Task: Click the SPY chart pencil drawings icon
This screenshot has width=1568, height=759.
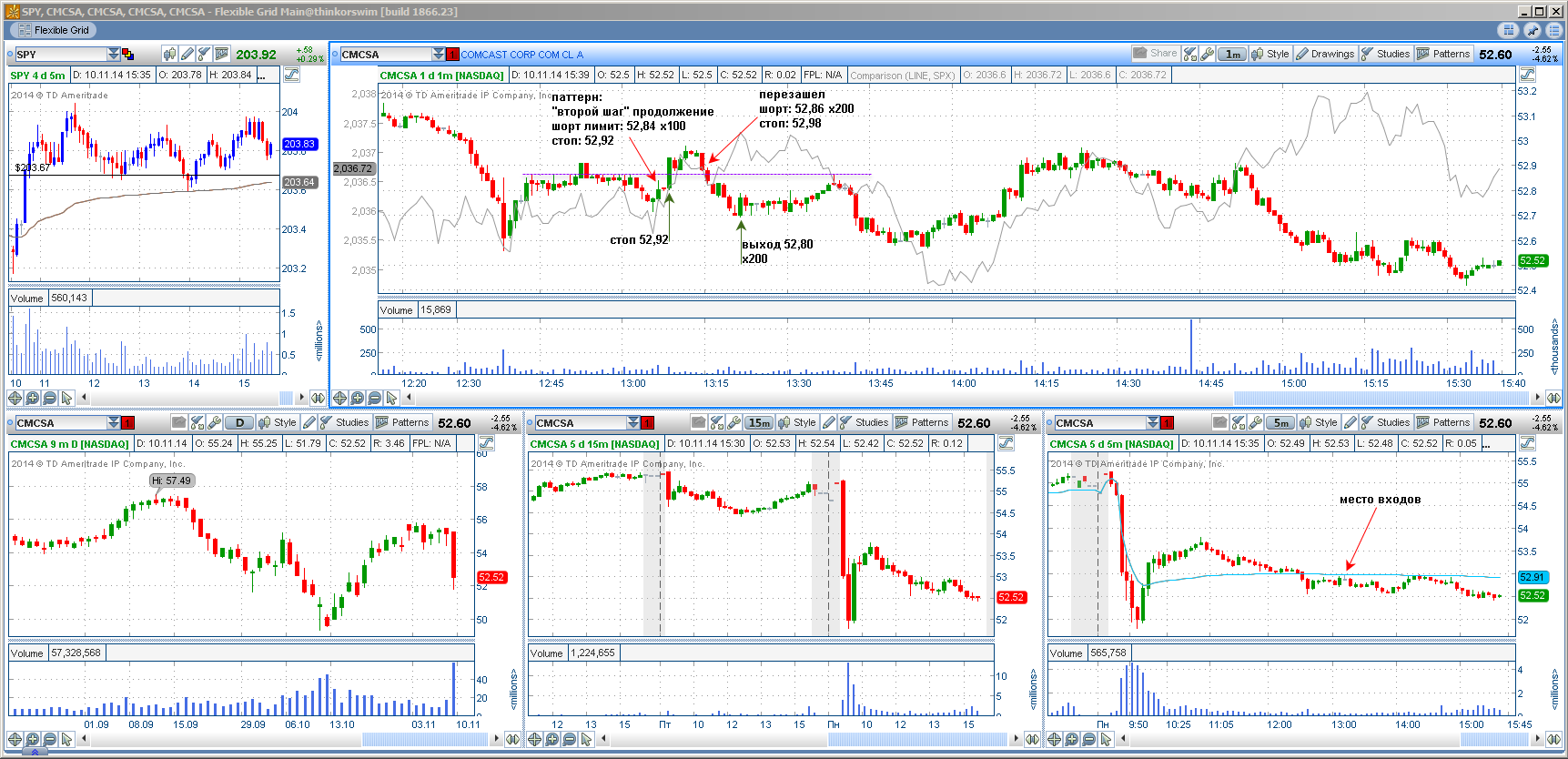Action: coord(187,55)
